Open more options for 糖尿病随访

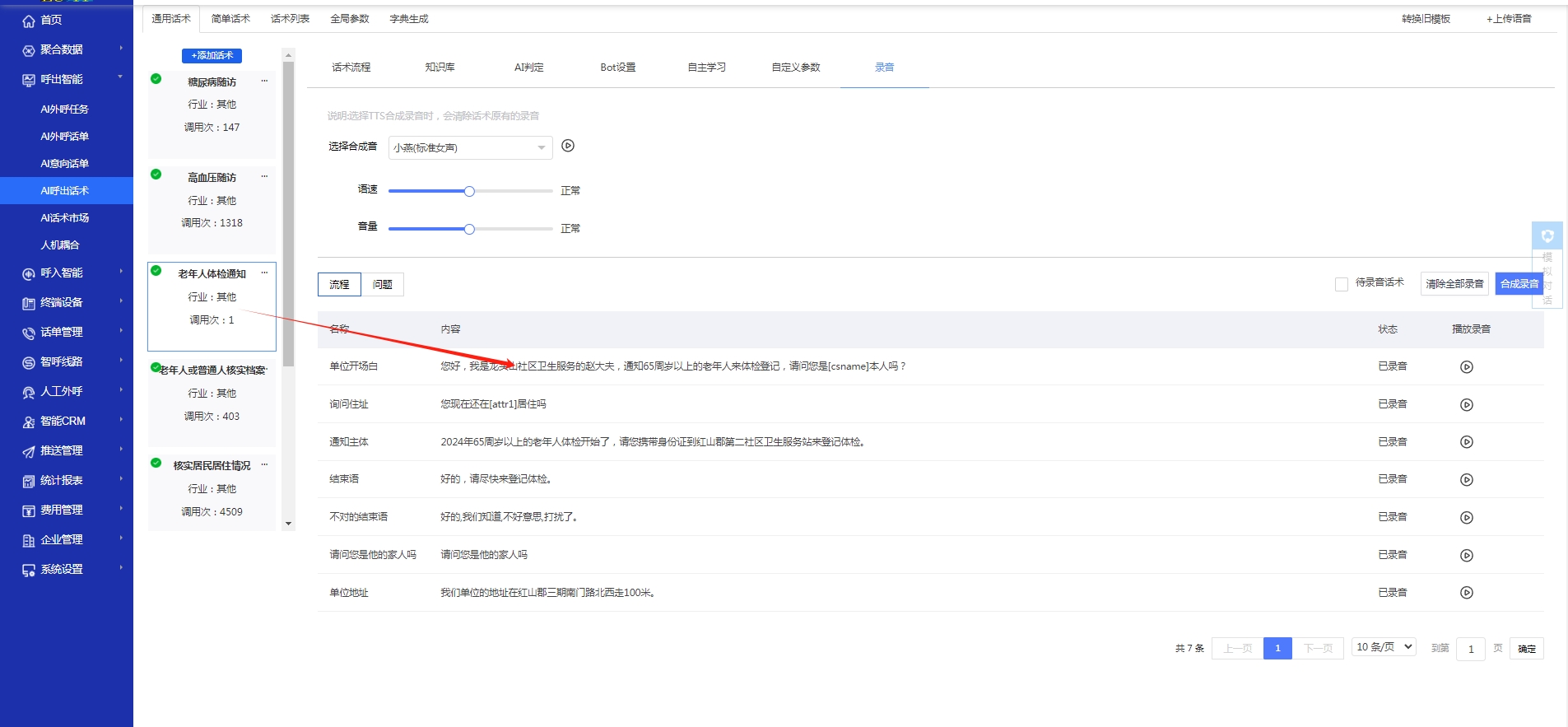coord(264,82)
